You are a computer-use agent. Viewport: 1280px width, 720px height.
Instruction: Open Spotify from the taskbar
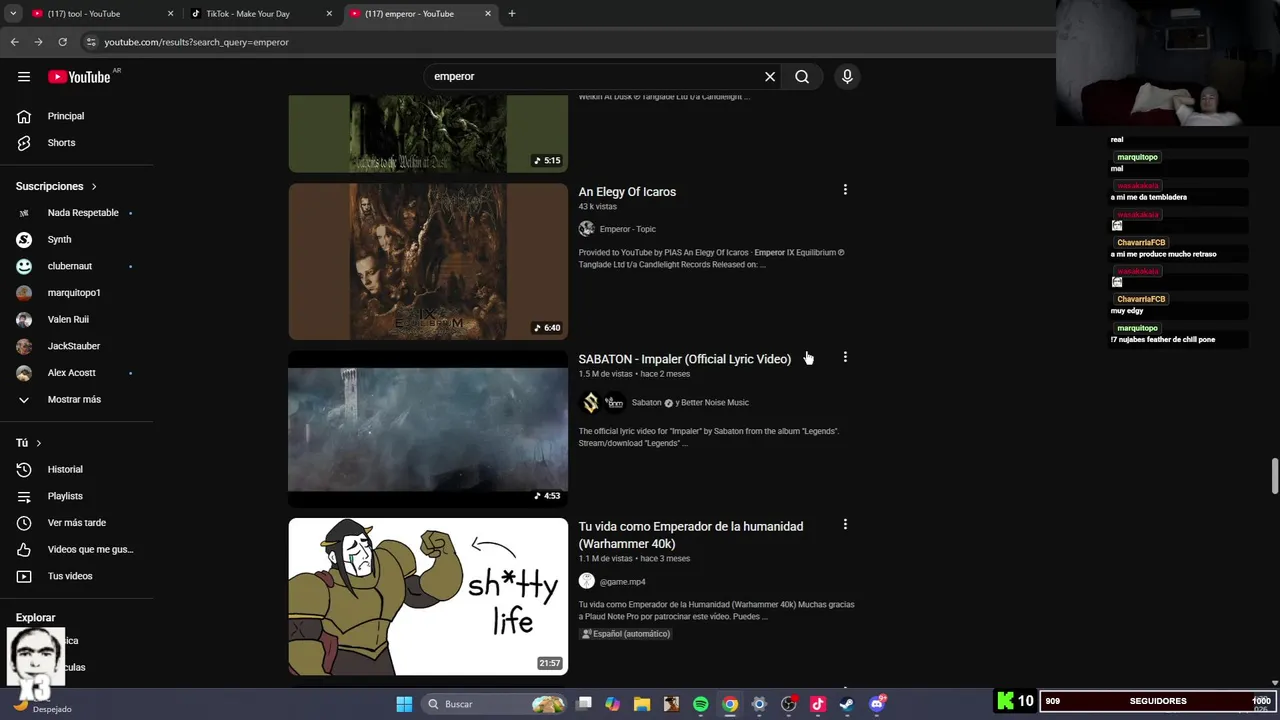(701, 704)
